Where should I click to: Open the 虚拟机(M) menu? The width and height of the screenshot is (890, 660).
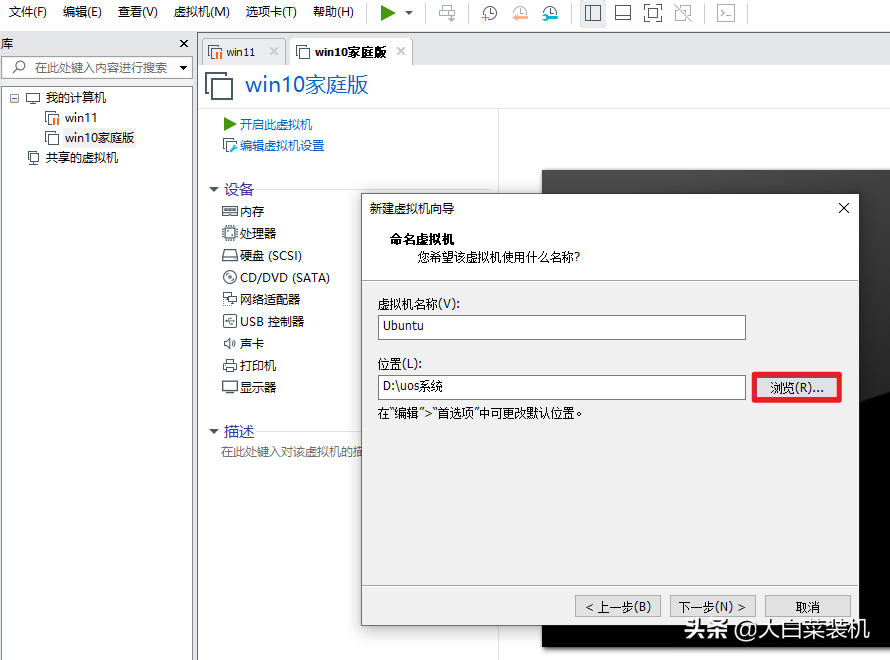[201, 12]
